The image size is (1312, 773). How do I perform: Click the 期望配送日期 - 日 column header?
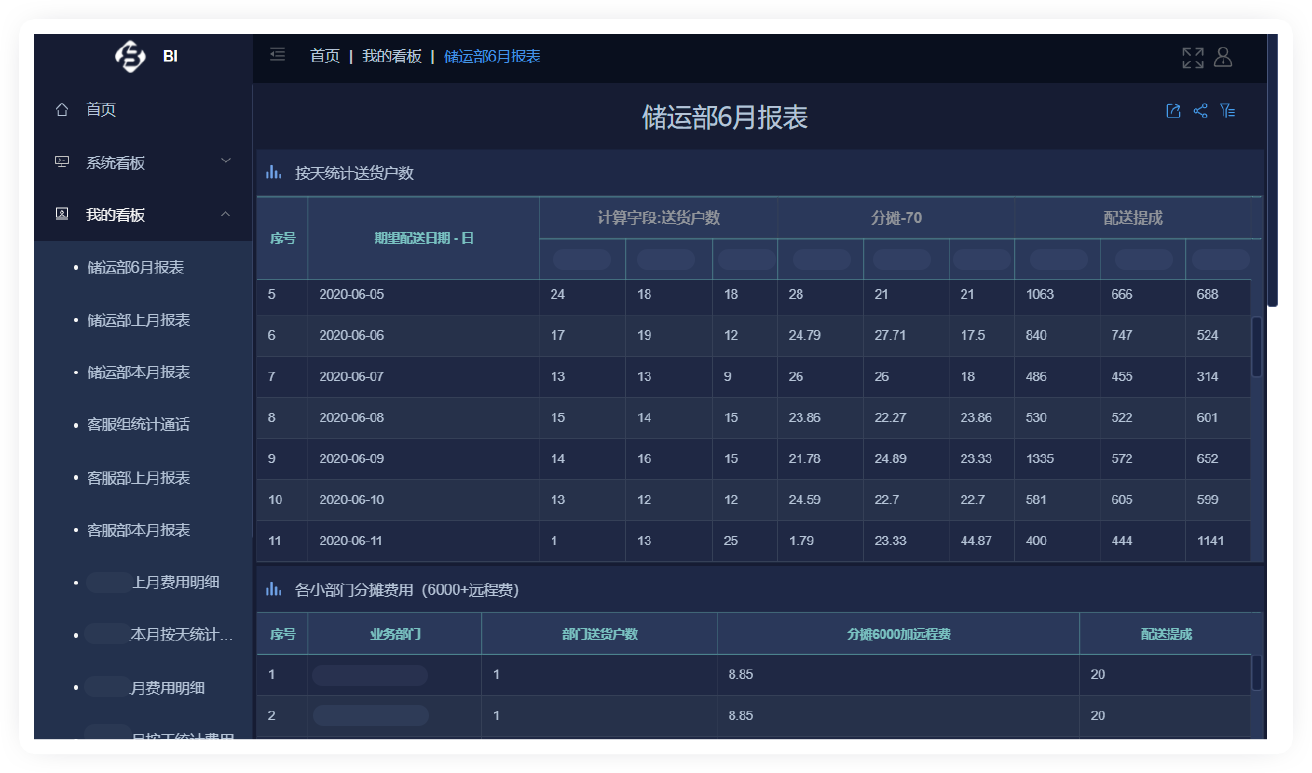tap(423, 238)
